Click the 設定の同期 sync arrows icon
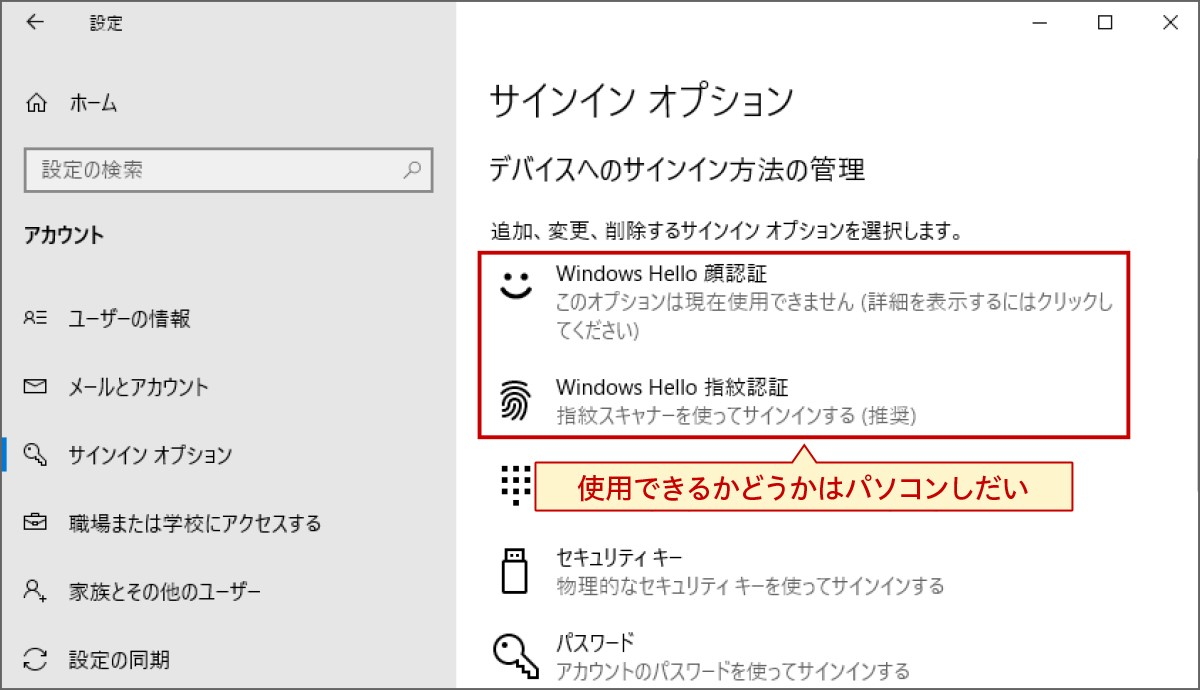Viewport: 1200px width, 690px height. 35,659
